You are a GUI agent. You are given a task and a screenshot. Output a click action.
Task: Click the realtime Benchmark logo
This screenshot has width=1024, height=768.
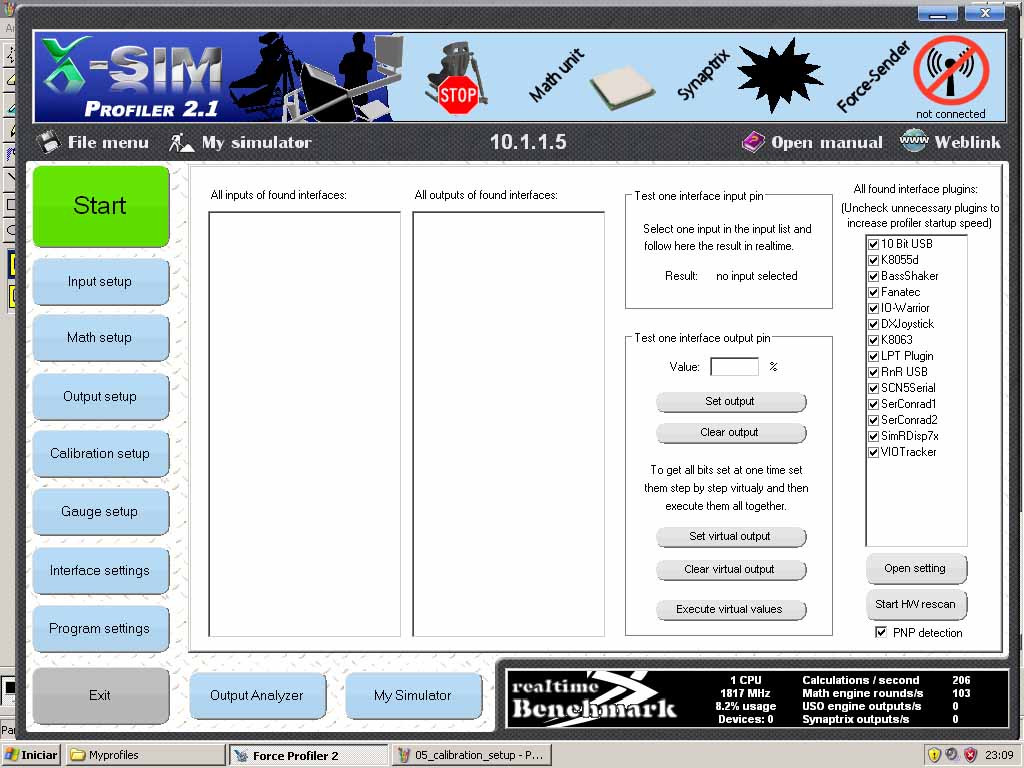tap(593, 699)
